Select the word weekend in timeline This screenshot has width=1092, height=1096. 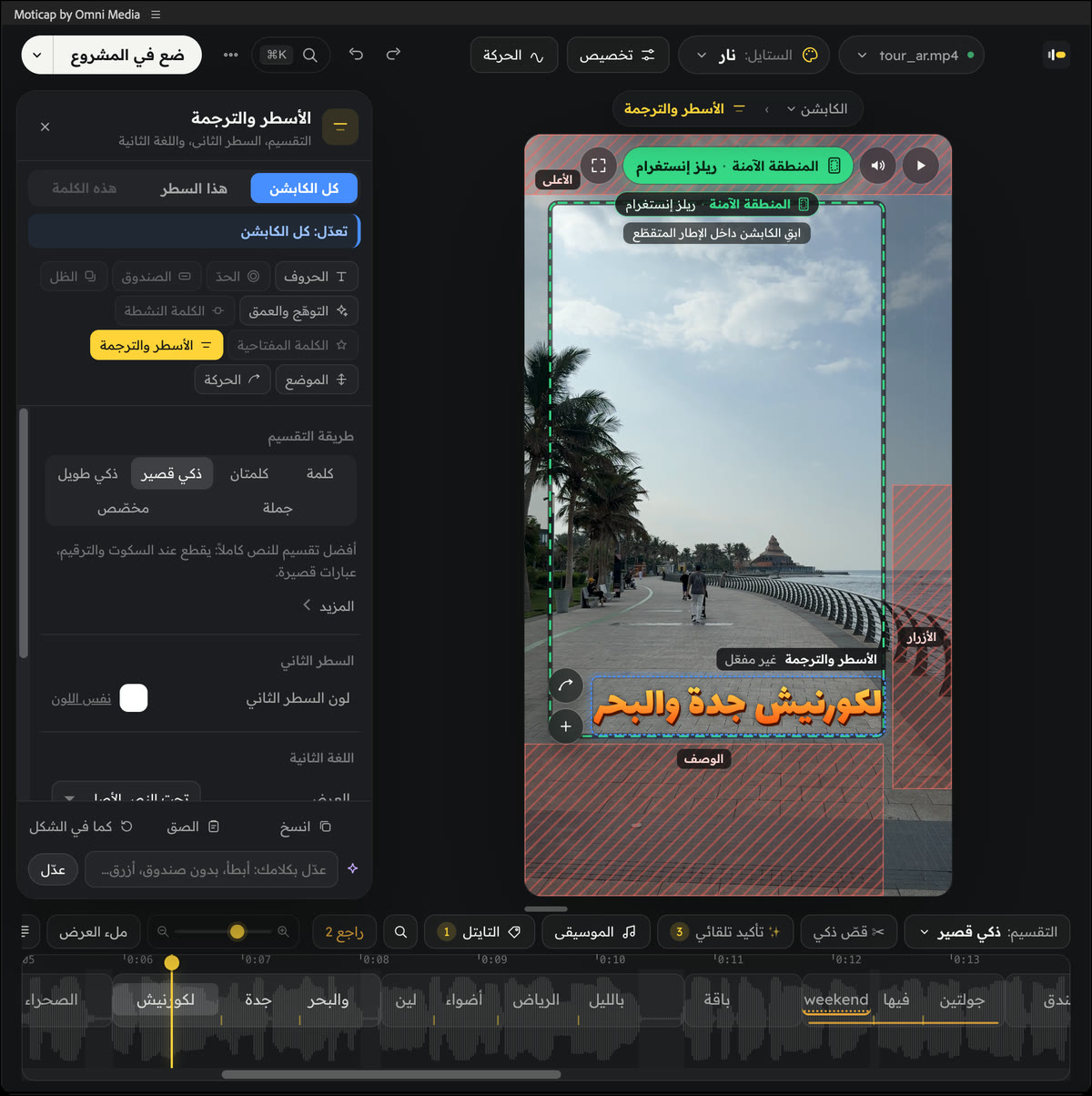(x=836, y=1000)
